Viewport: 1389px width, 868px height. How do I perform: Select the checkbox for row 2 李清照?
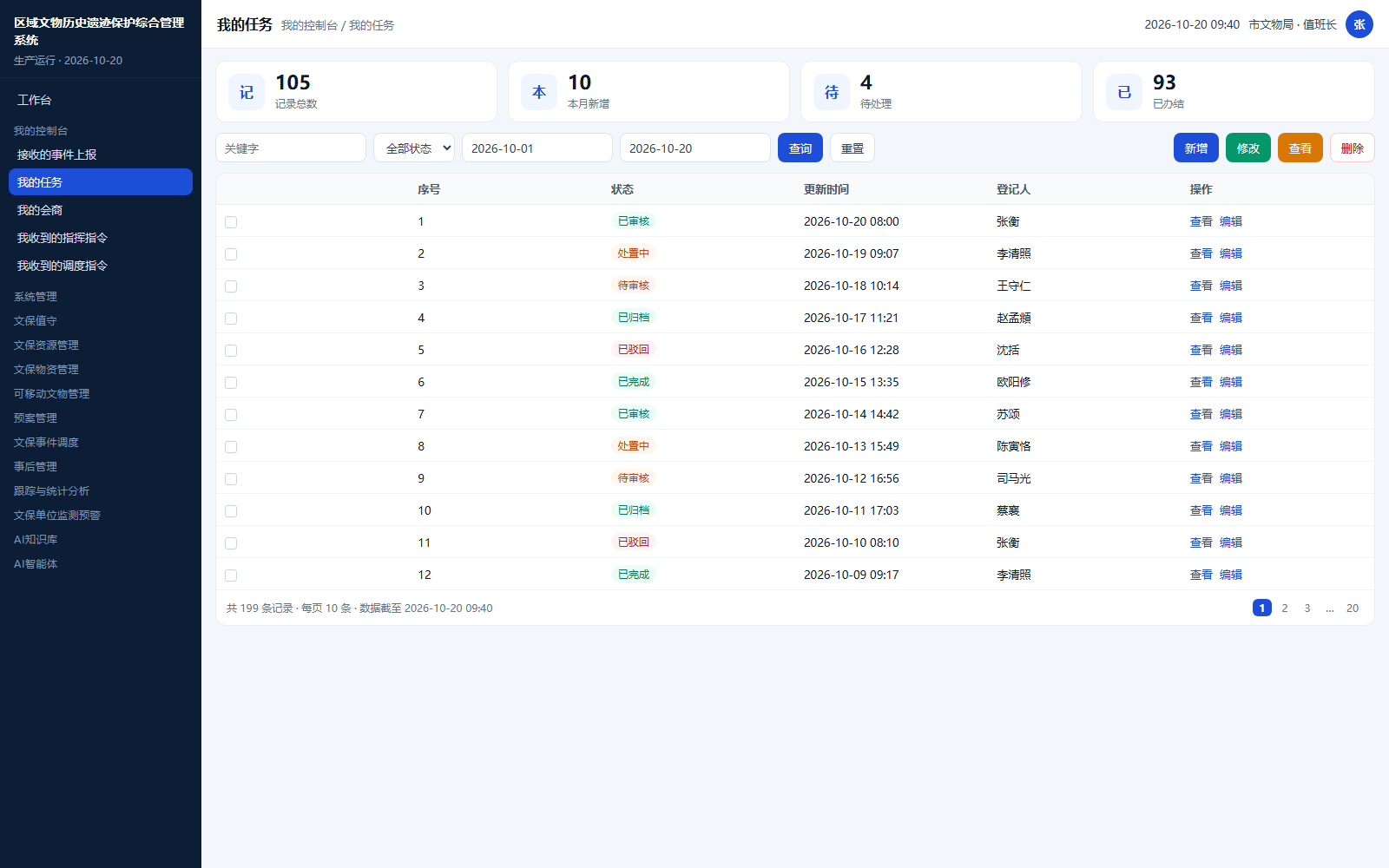231,254
